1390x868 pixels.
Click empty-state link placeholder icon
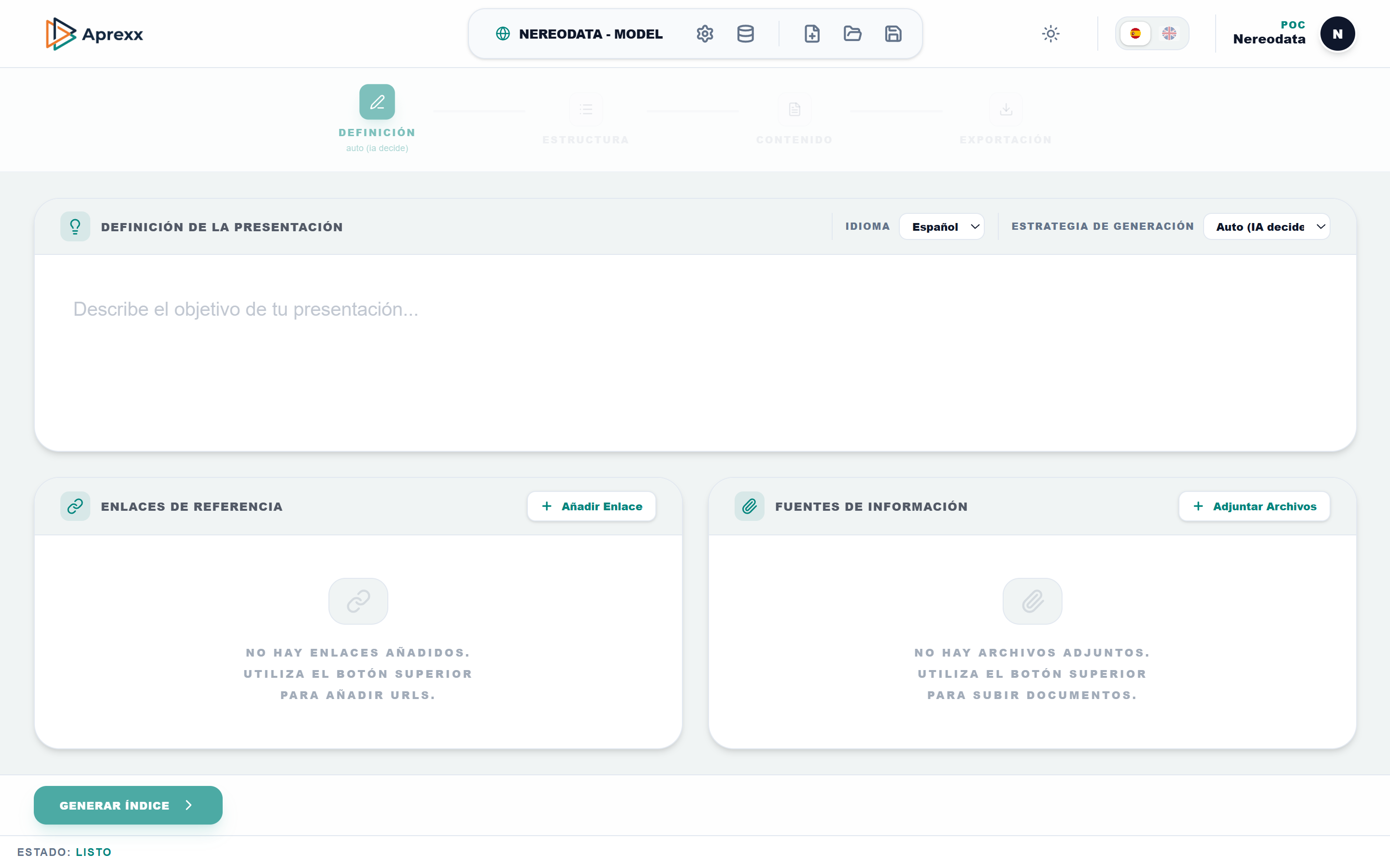(x=358, y=601)
